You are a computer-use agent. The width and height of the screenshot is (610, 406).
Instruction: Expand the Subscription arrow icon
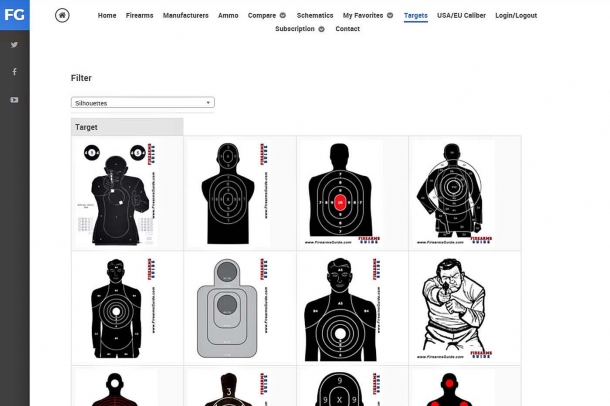click(321, 29)
